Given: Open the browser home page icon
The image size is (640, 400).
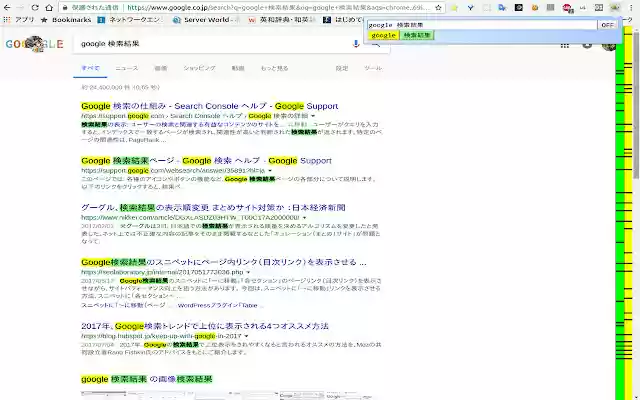Looking at the screenshot, I should coord(49,8).
